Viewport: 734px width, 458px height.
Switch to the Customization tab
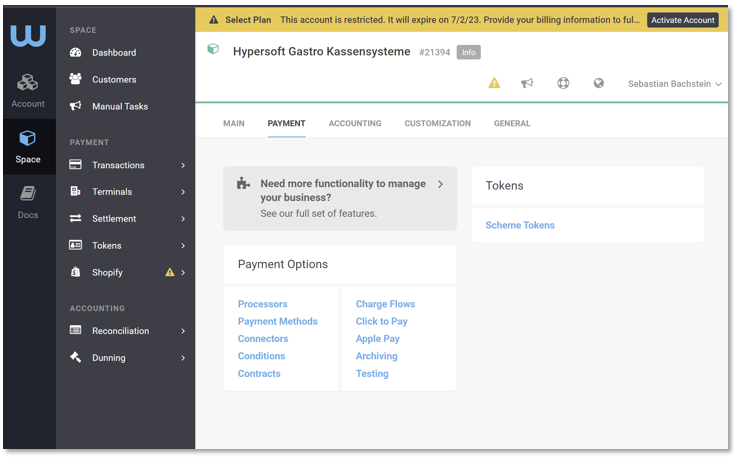click(437, 123)
